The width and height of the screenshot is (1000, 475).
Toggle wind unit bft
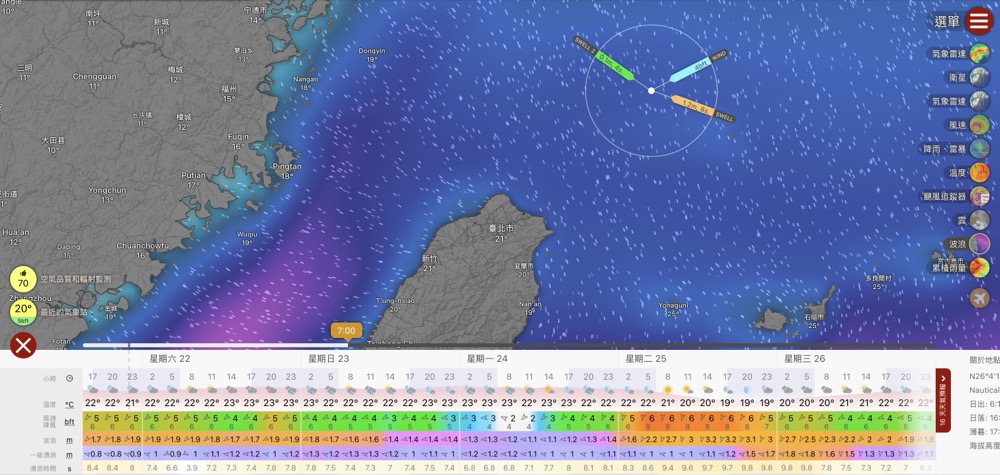pyautogui.click(x=69, y=423)
